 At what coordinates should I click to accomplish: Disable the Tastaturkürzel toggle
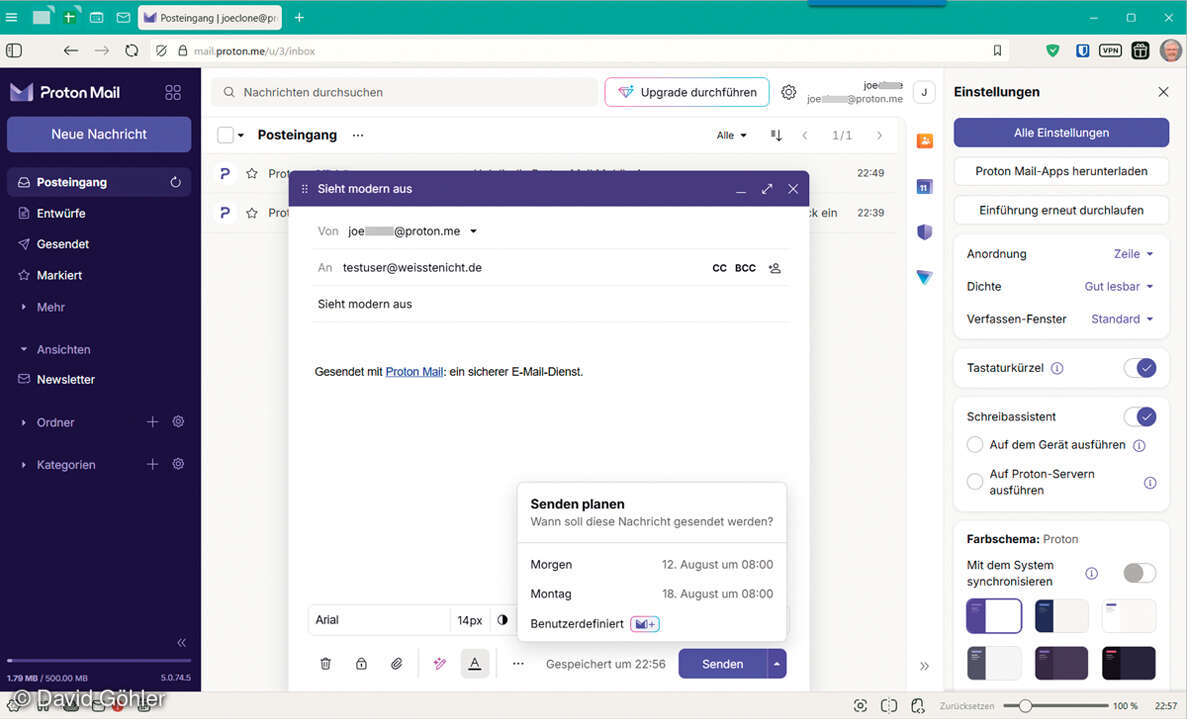pos(1139,368)
